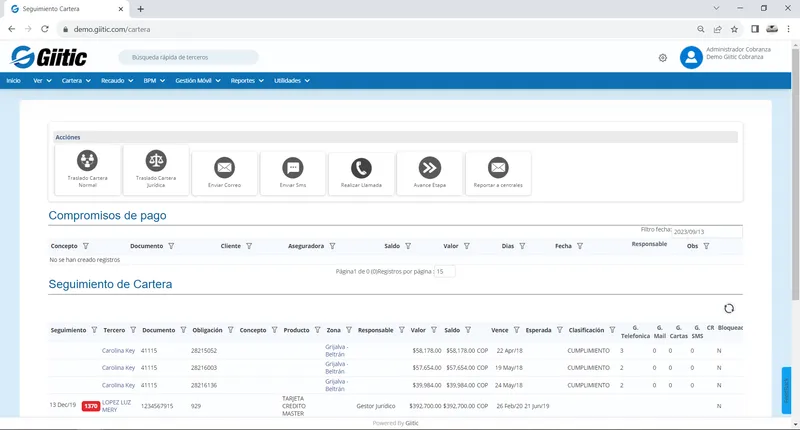
Task: Bookmark this page with star icon
Action: (734, 29)
